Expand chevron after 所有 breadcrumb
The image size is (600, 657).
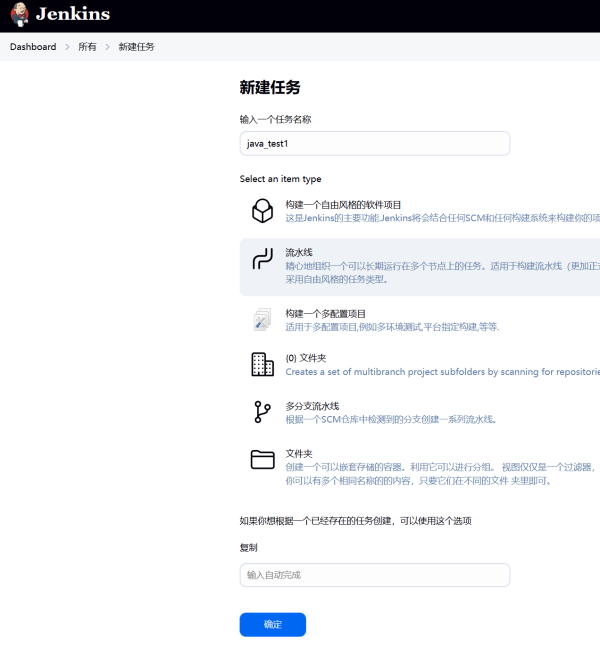pyautogui.click(x=107, y=47)
